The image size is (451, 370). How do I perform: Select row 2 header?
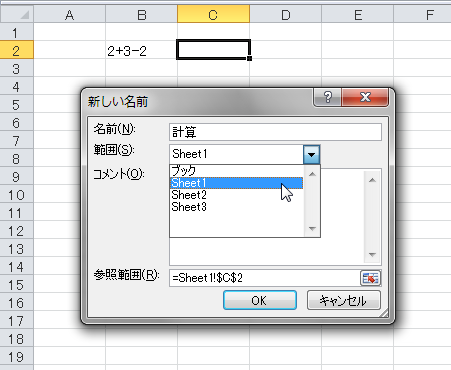click(x=16, y=51)
